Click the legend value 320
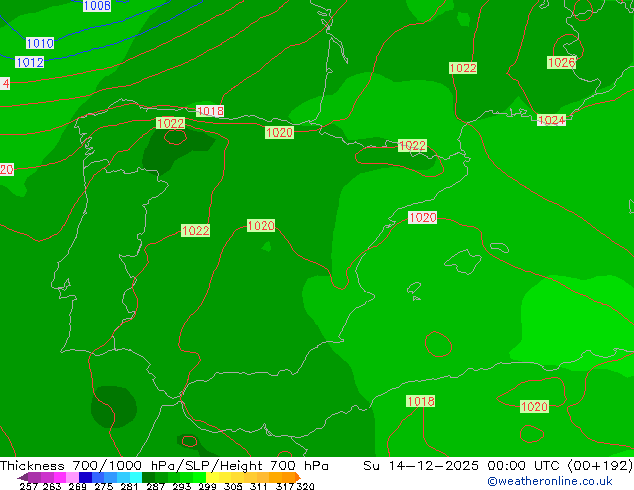The image size is (634, 490). (x=305, y=486)
